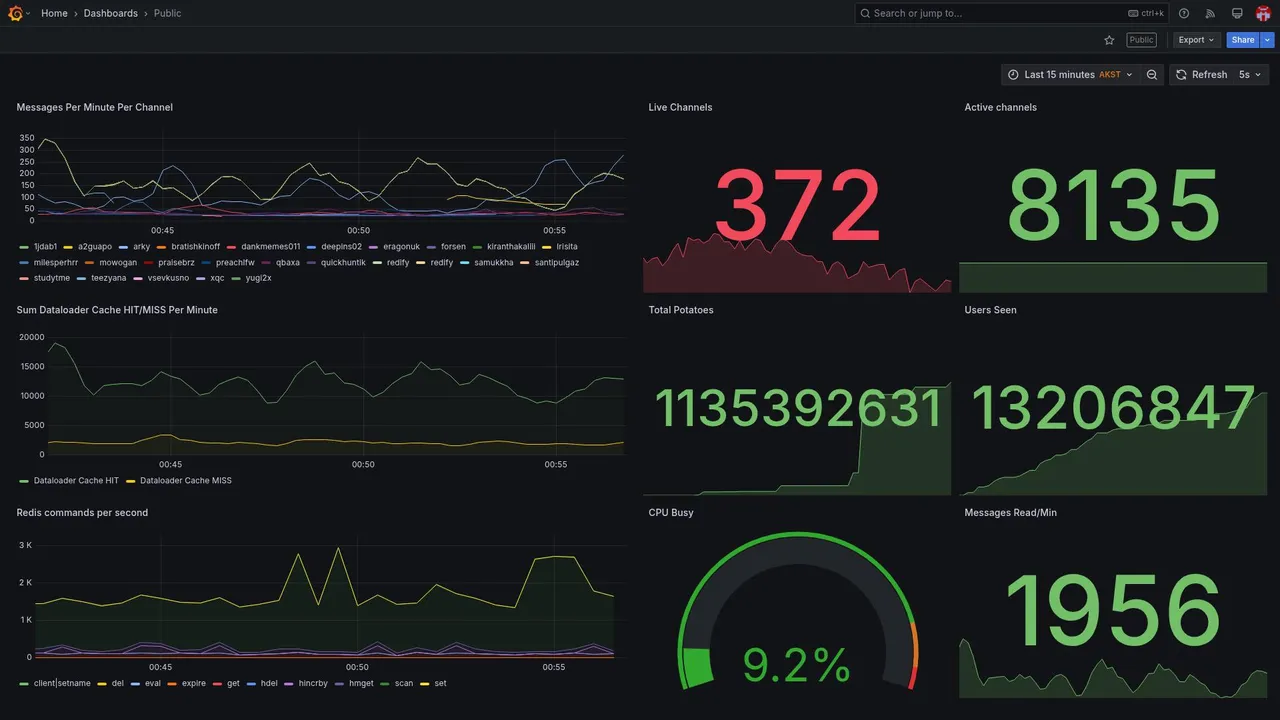
Task: Open the Export dropdown
Action: 1196,40
